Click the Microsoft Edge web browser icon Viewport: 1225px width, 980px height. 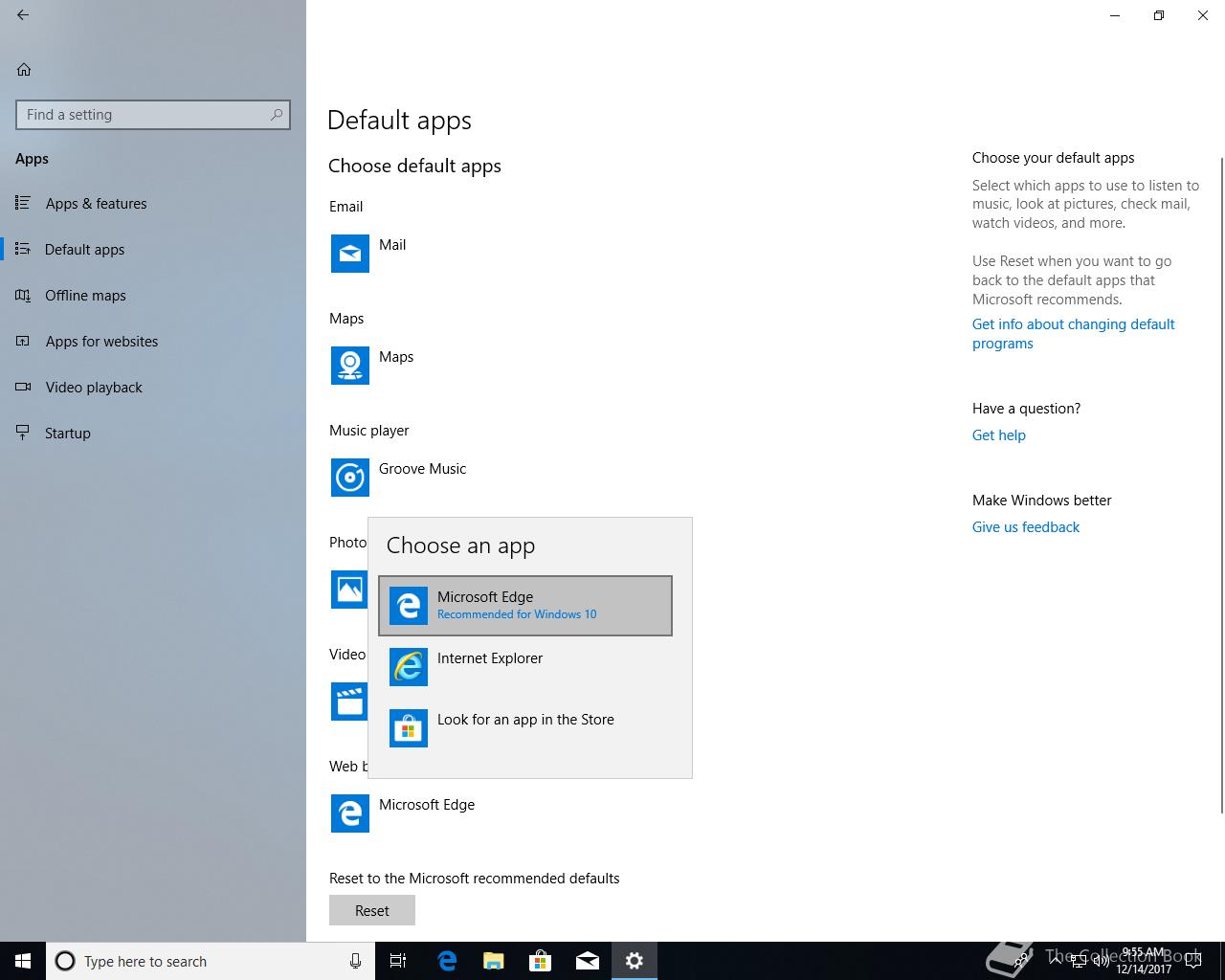[350, 813]
